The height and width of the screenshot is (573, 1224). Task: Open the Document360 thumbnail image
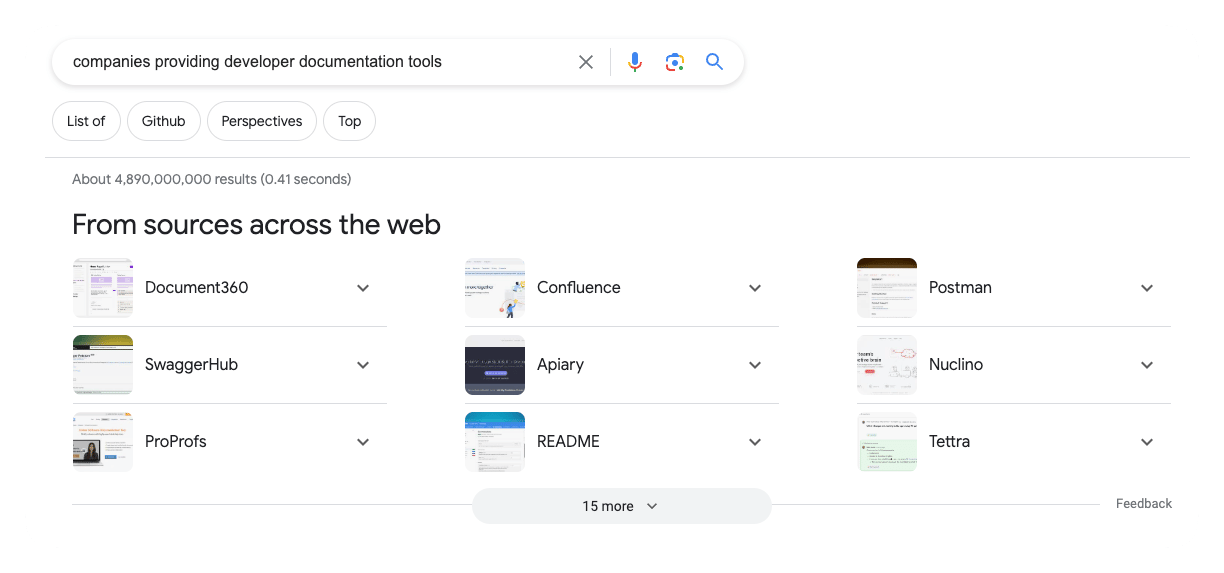pyautogui.click(x=103, y=288)
